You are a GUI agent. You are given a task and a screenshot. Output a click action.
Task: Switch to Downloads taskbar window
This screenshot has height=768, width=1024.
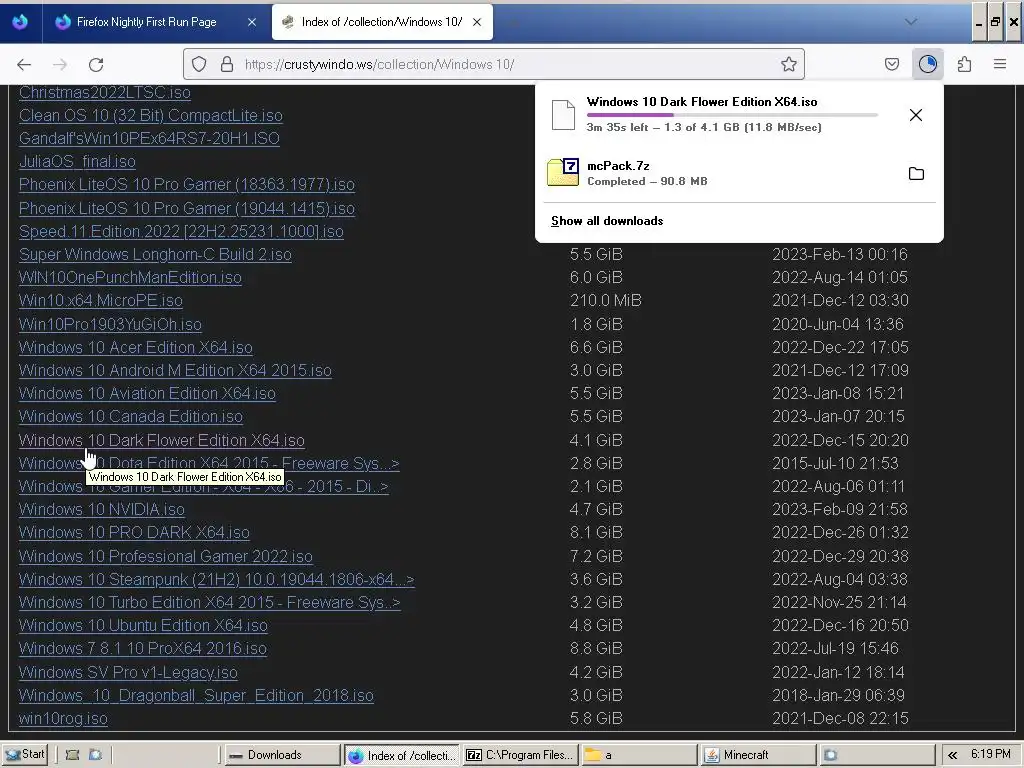(x=283, y=755)
